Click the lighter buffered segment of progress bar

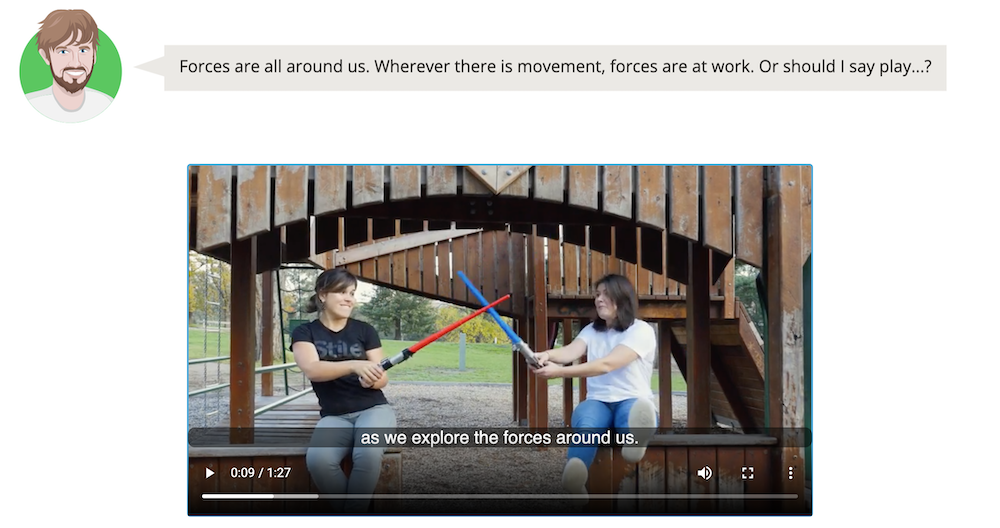pyautogui.click(x=296, y=495)
